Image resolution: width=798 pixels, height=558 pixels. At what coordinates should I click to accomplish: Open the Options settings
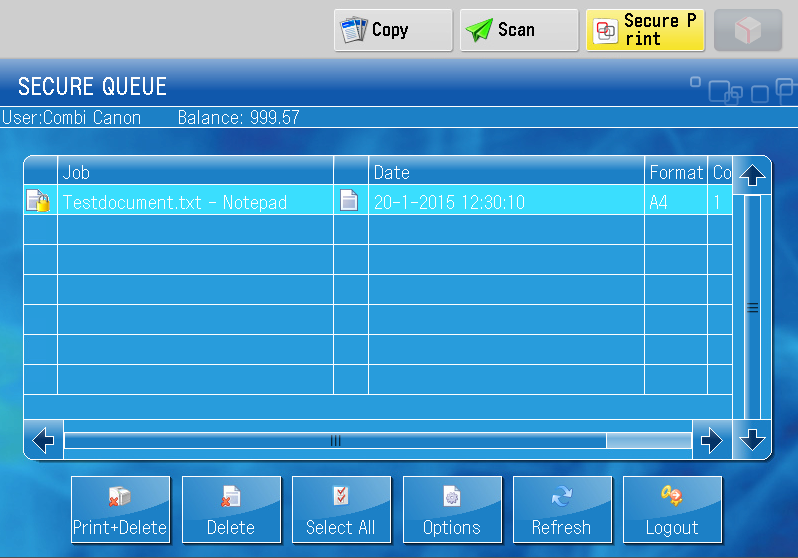(x=452, y=510)
